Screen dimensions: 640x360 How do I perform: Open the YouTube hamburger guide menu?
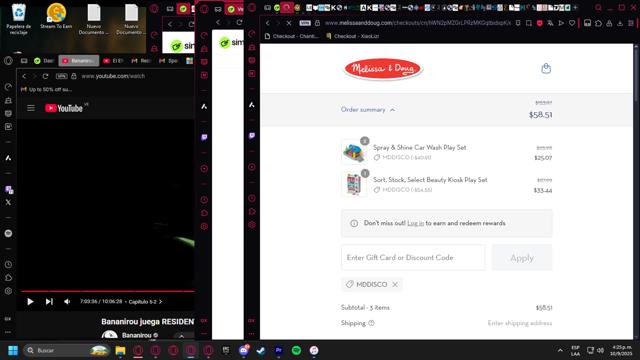pyautogui.click(x=31, y=108)
